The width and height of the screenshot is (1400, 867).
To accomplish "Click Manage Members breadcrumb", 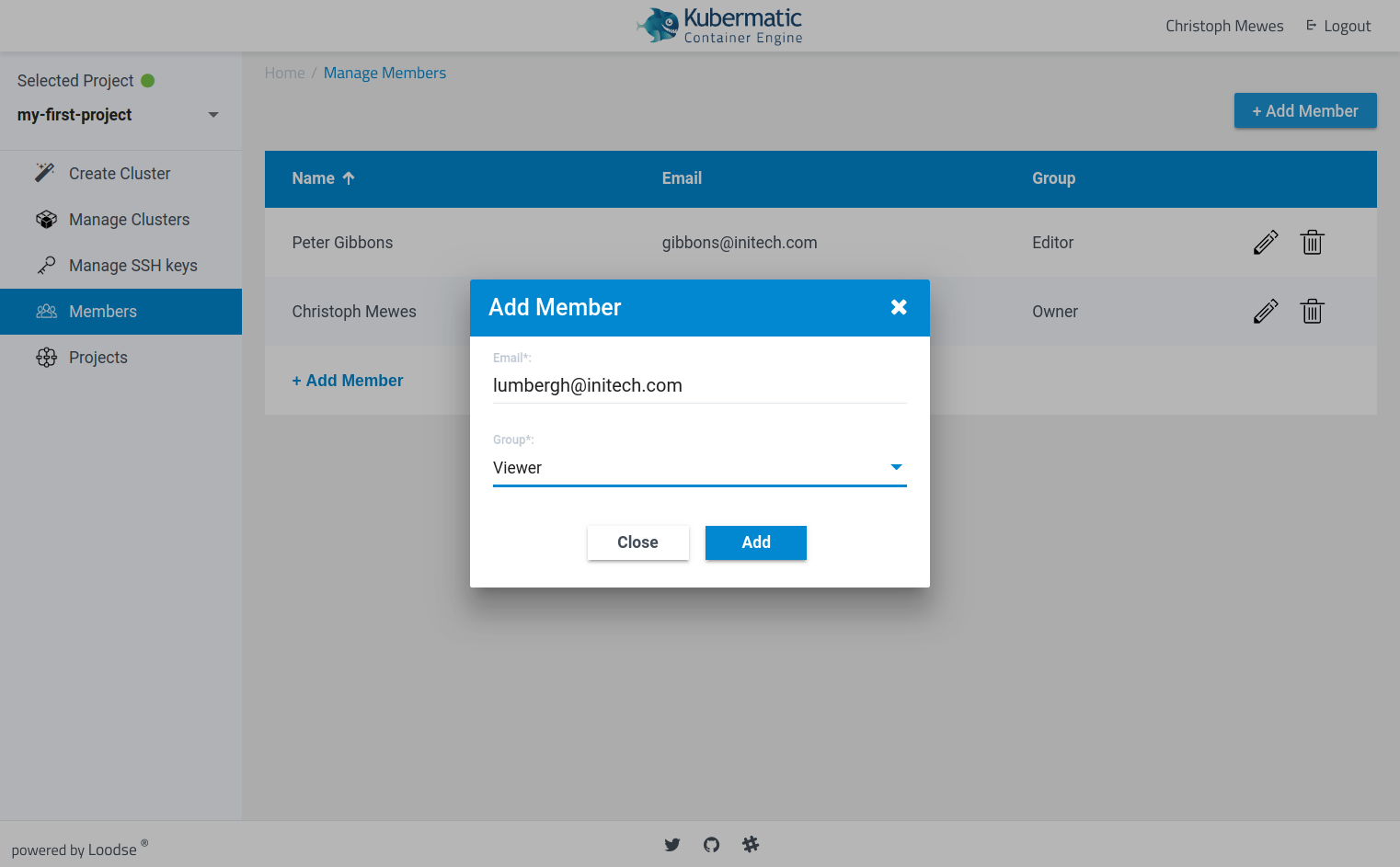I will [x=384, y=73].
